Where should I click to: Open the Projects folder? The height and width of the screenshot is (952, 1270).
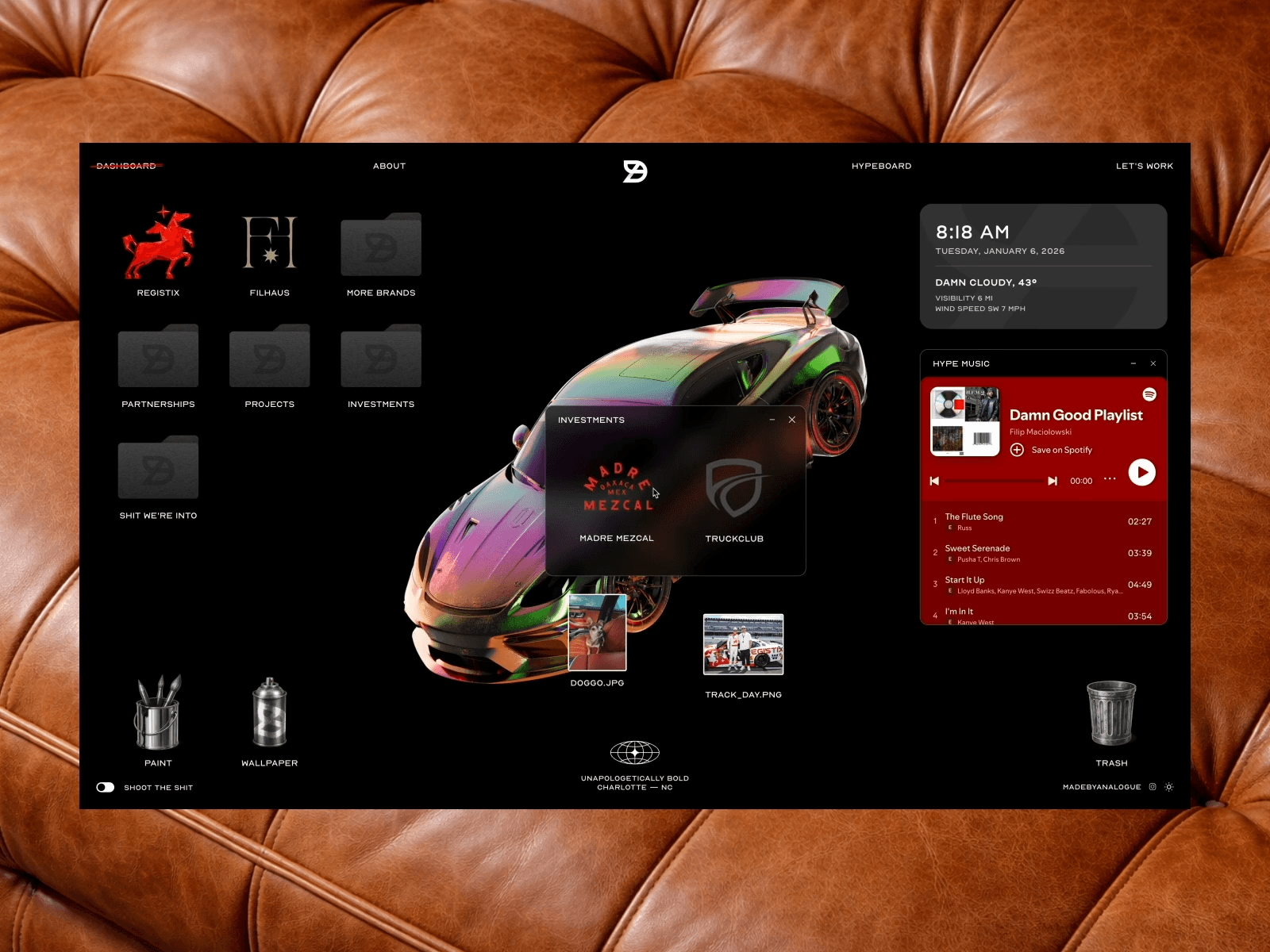[270, 355]
